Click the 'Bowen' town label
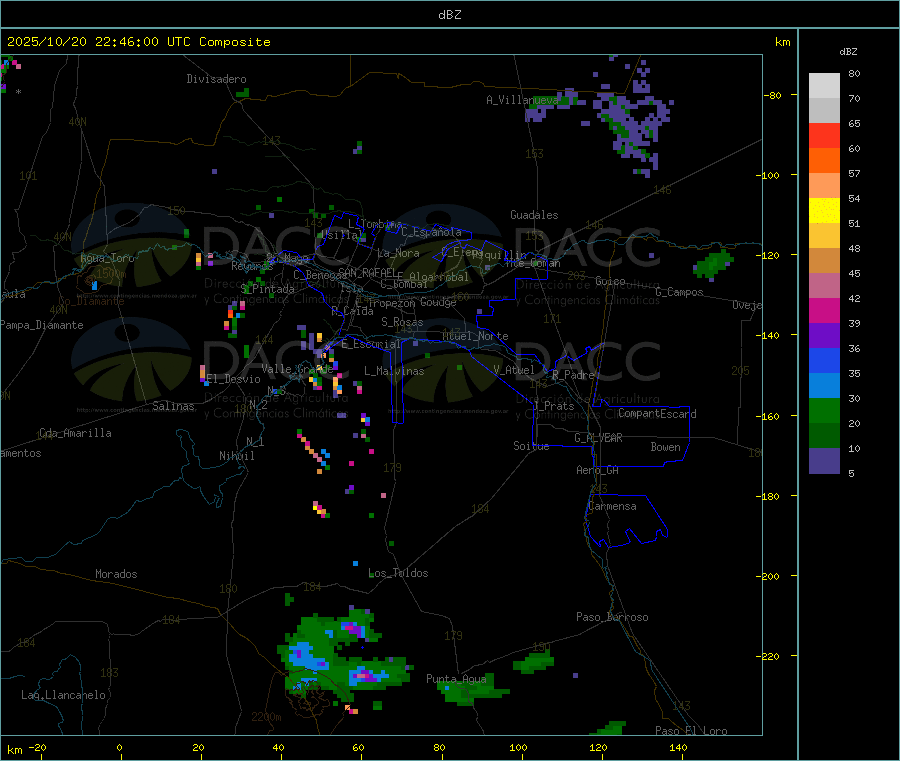The height and width of the screenshot is (761, 900). pos(665,447)
